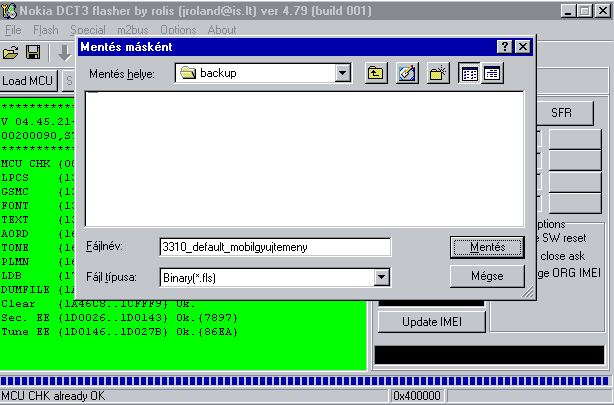Click the floppy disk save toolbar icon
Viewport: 614px width, 405px height.
pos(33,52)
